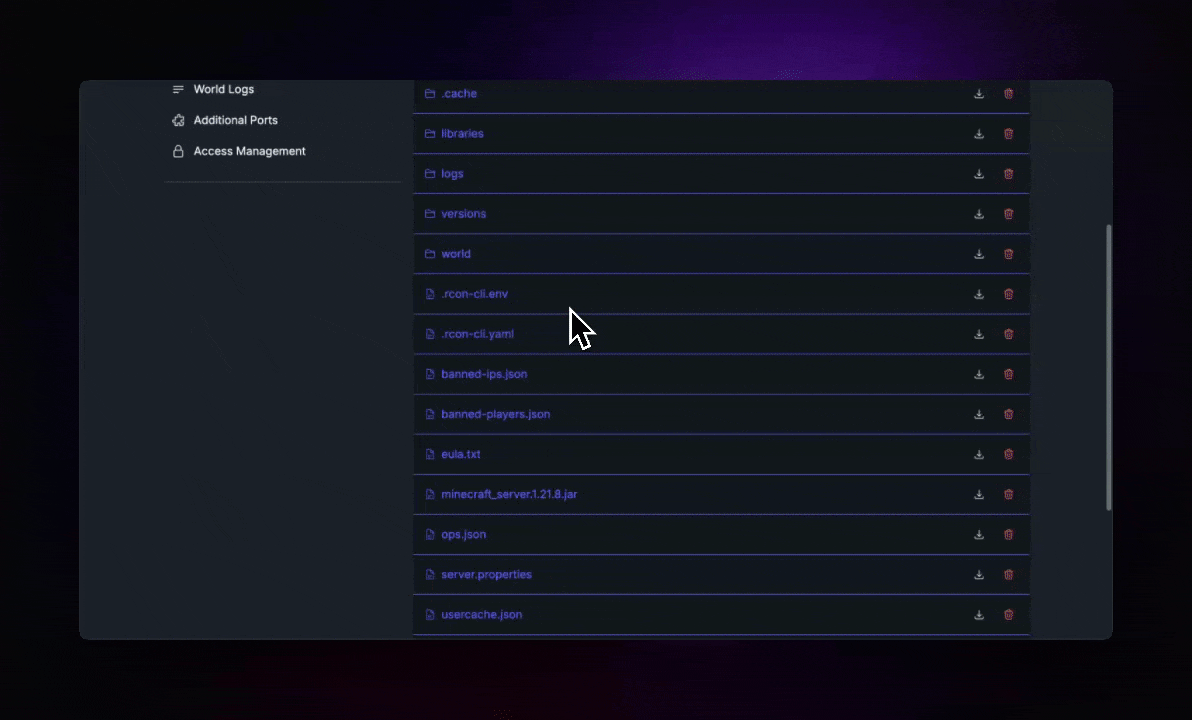Open Additional Ports in the sidebar
Viewport: 1192px width, 720px height.
[236, 120]
